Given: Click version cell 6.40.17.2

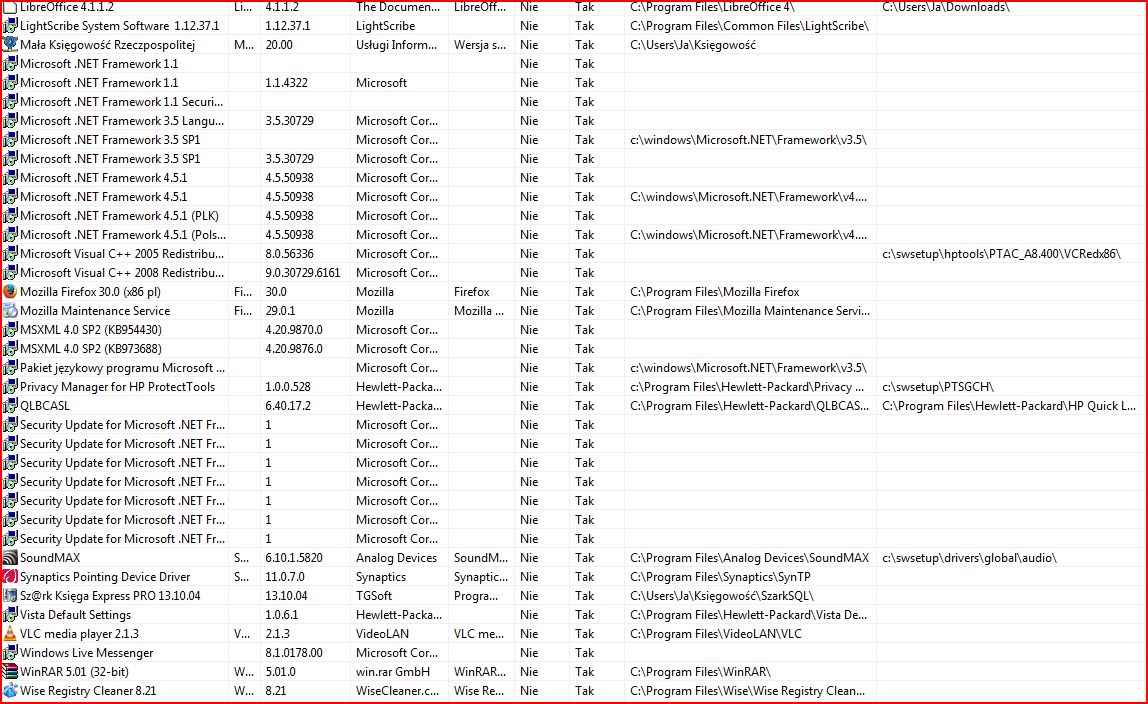Looking at the screenshot, I should tap(288, 406).
